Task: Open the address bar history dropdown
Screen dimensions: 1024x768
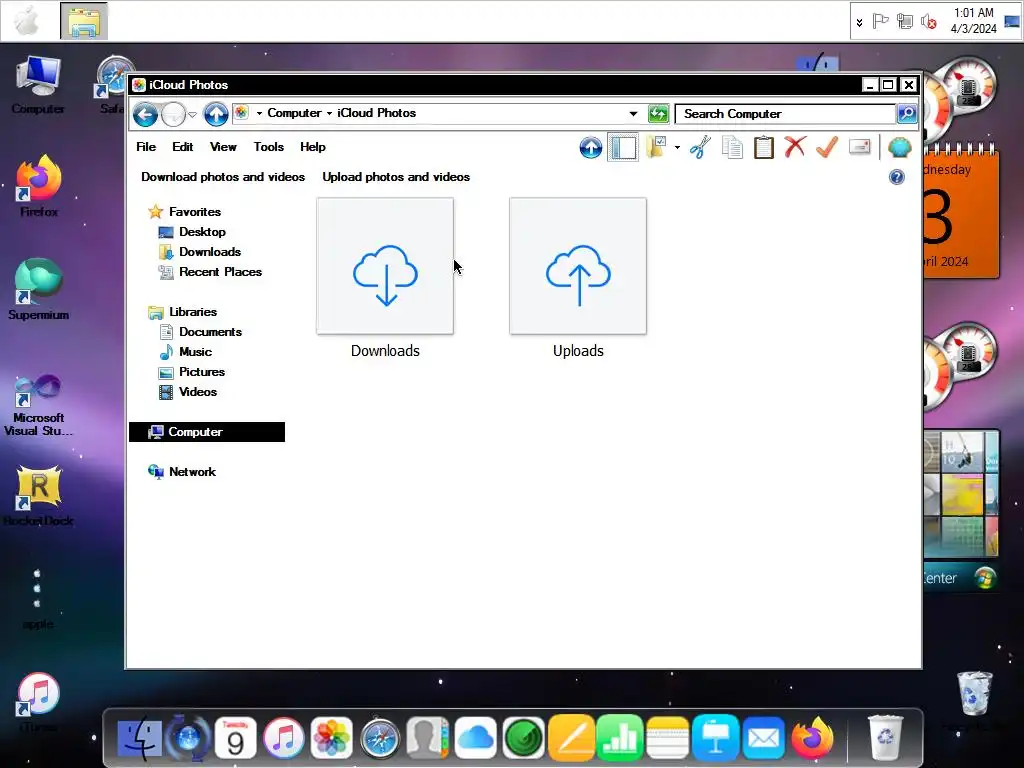Action: pos(633,114)
